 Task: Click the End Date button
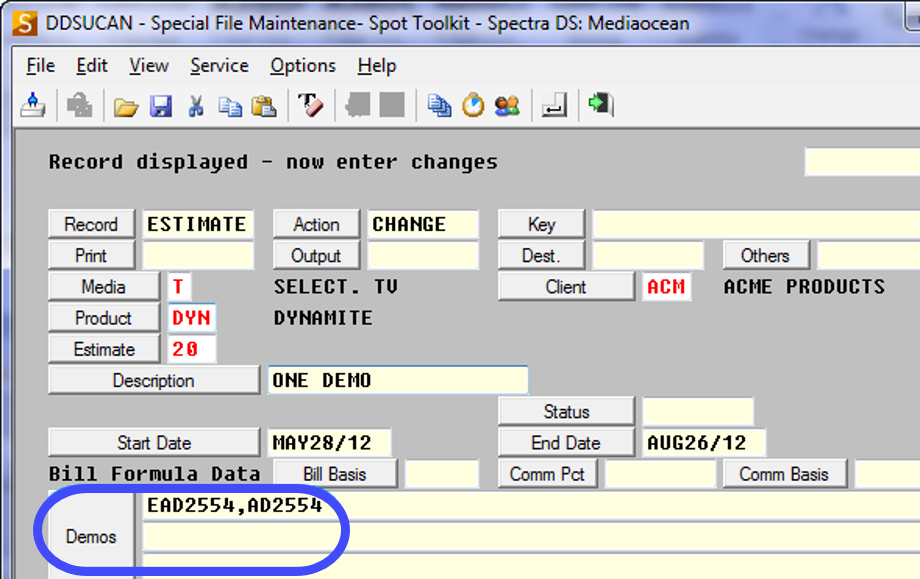(x=566, y=442)
